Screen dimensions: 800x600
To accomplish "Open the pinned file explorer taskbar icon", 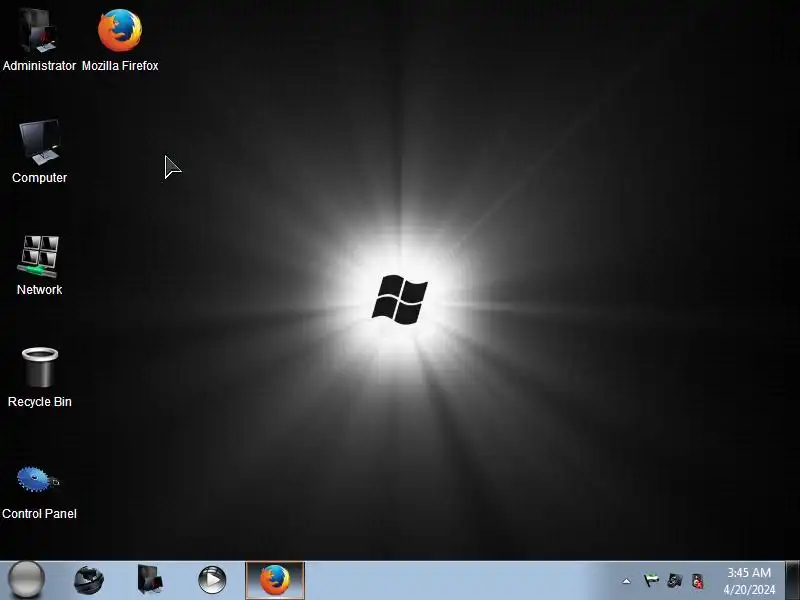I will 150,580.
